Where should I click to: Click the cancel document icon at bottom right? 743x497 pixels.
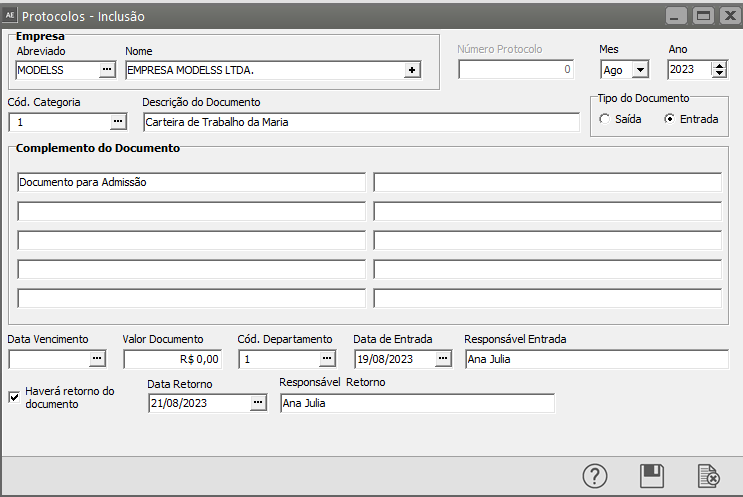click(709, 476)
